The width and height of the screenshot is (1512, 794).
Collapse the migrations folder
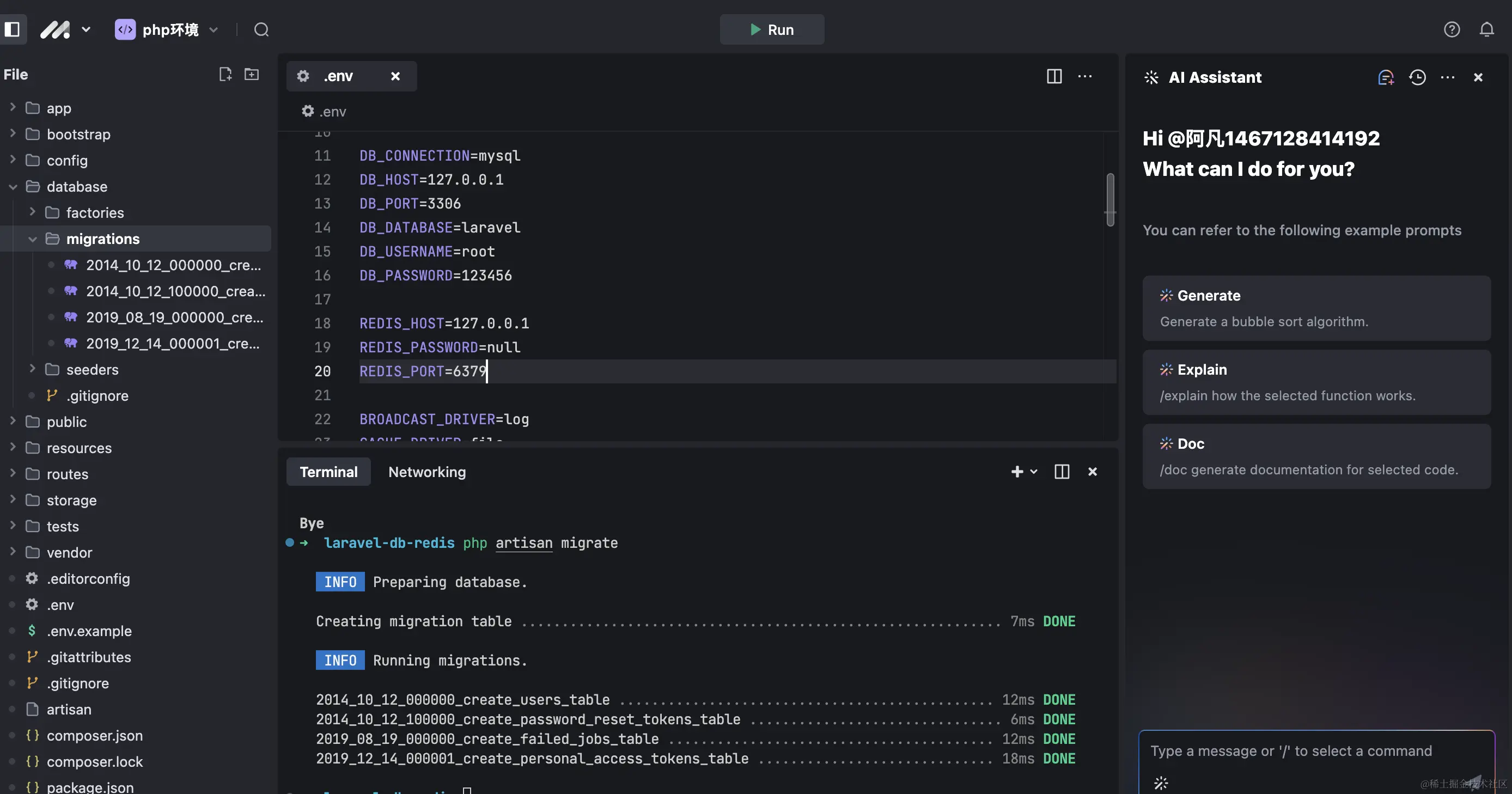click(x=32, y=239)
